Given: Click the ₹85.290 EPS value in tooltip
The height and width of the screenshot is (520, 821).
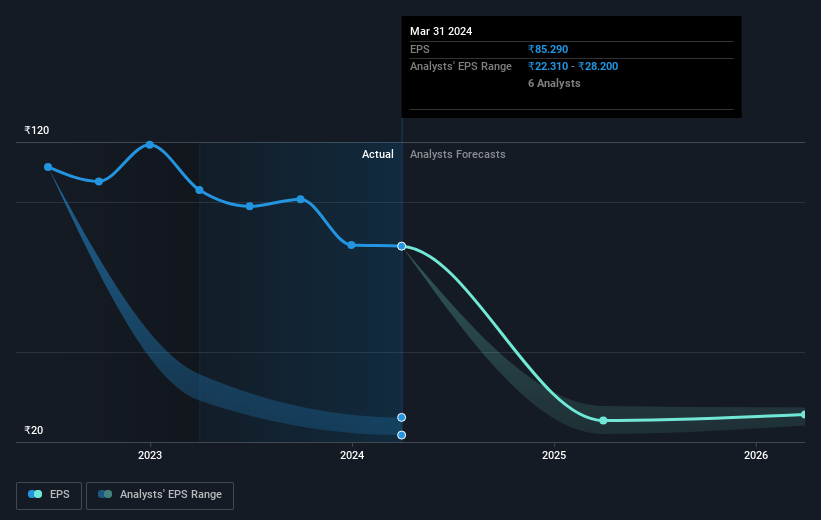Looking at the screenshot, I should coord(548,49).
